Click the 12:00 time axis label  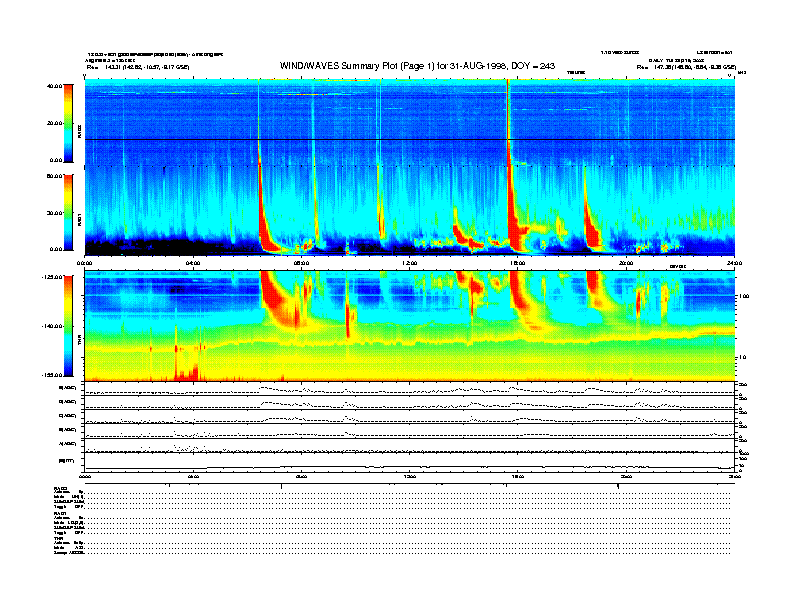click(409, 264)
